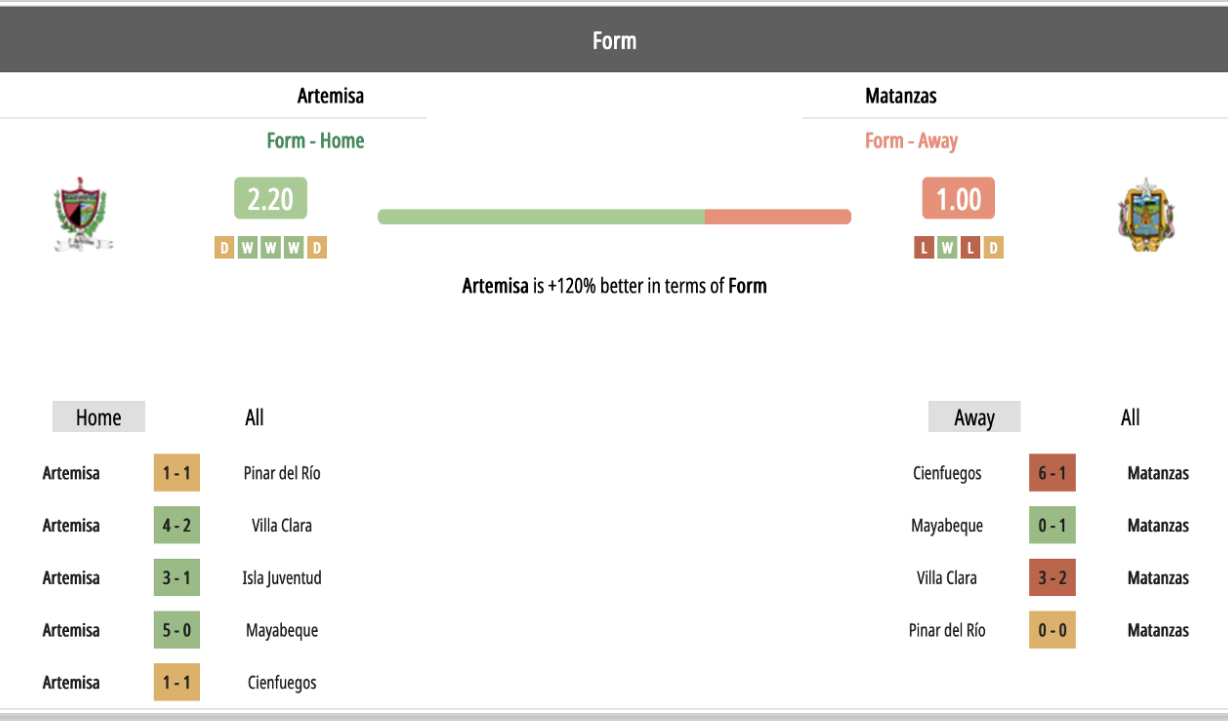Image resolution: width=1228 pixels, height=721 pixels.
Task: Click the yellow D badge in Matanzas form
Action: (993, 248)
